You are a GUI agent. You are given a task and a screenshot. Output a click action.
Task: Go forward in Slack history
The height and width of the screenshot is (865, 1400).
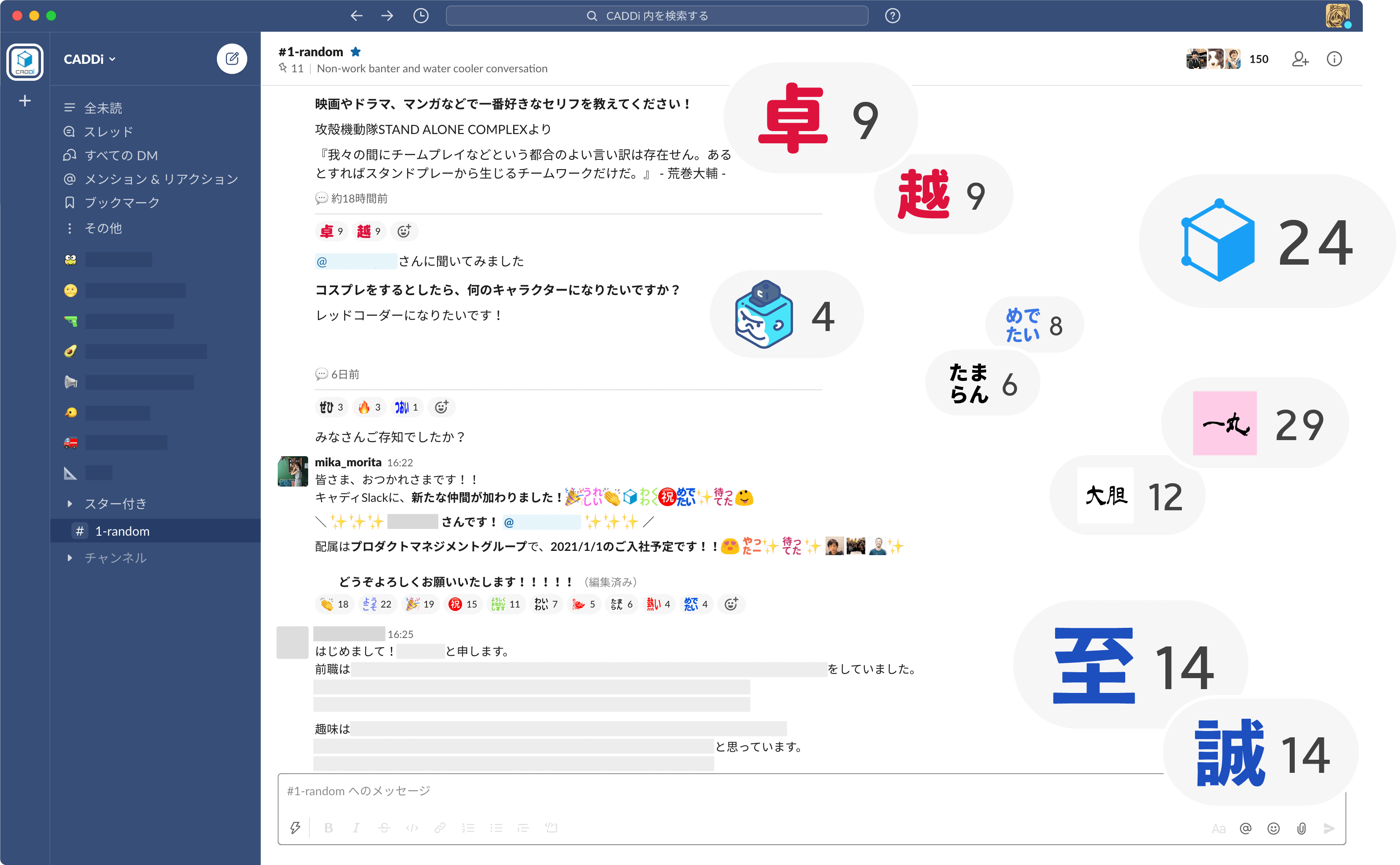pyautogui.click(x=387, y=16)
